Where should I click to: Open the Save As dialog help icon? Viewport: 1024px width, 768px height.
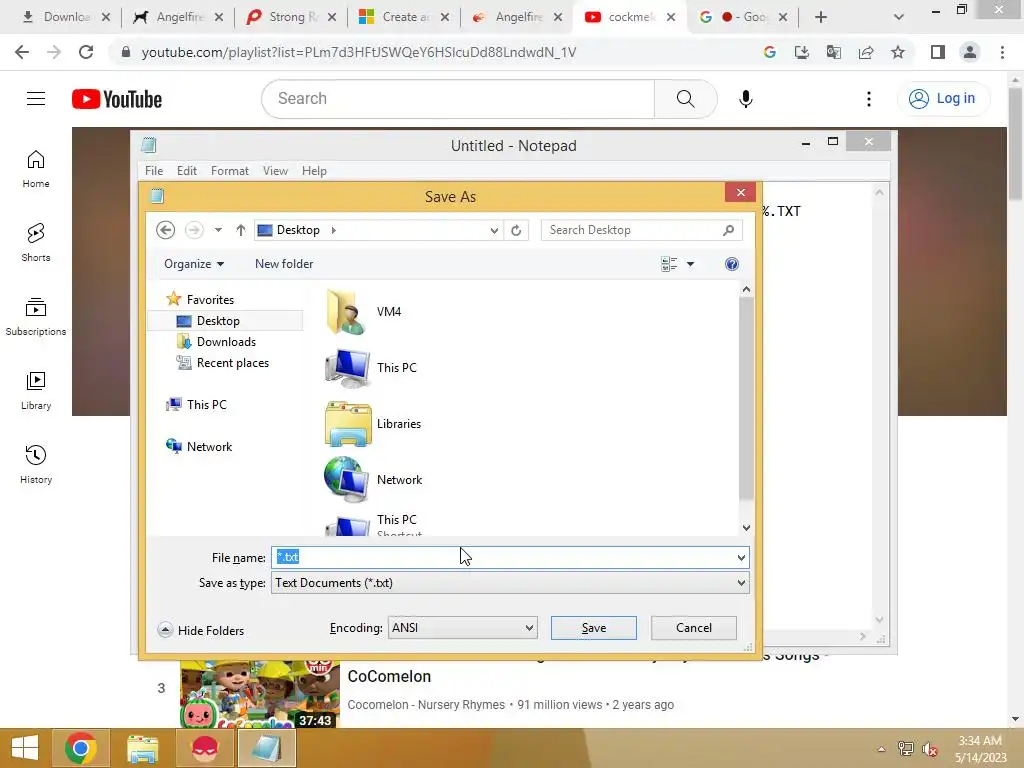(x=731, y=264)
